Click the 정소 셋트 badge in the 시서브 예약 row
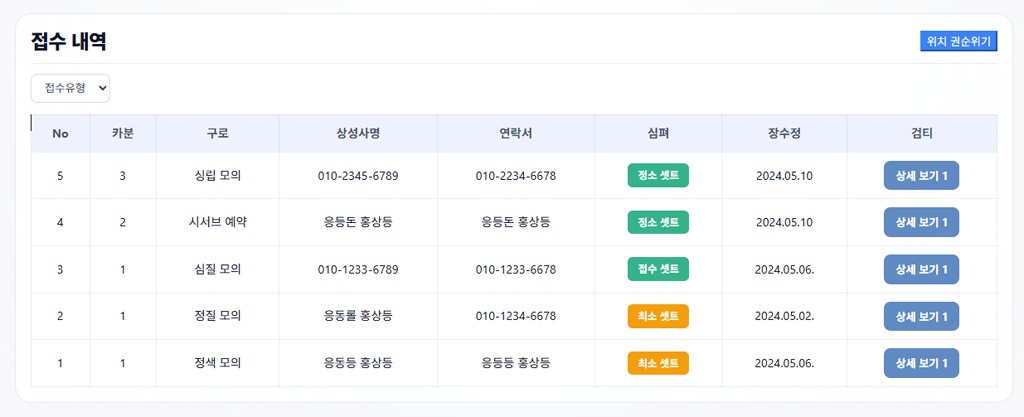1024x417 pixels. pos(658,222)
